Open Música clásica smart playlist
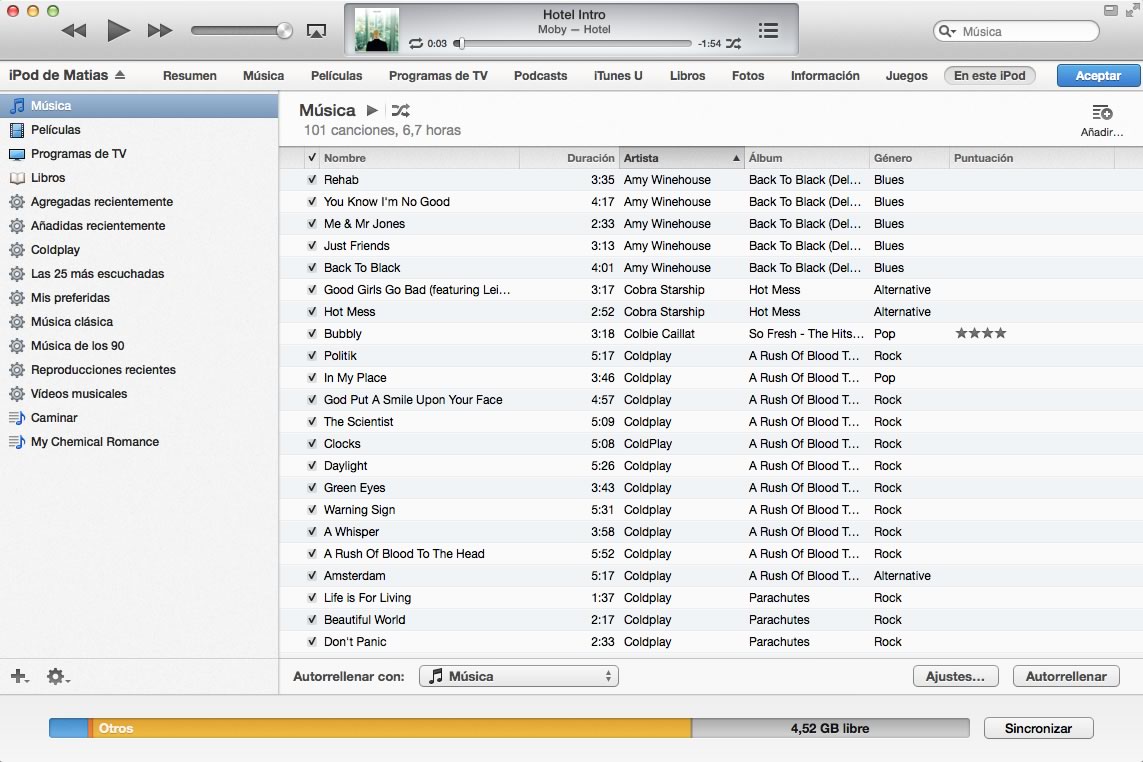 click(139, 322)
